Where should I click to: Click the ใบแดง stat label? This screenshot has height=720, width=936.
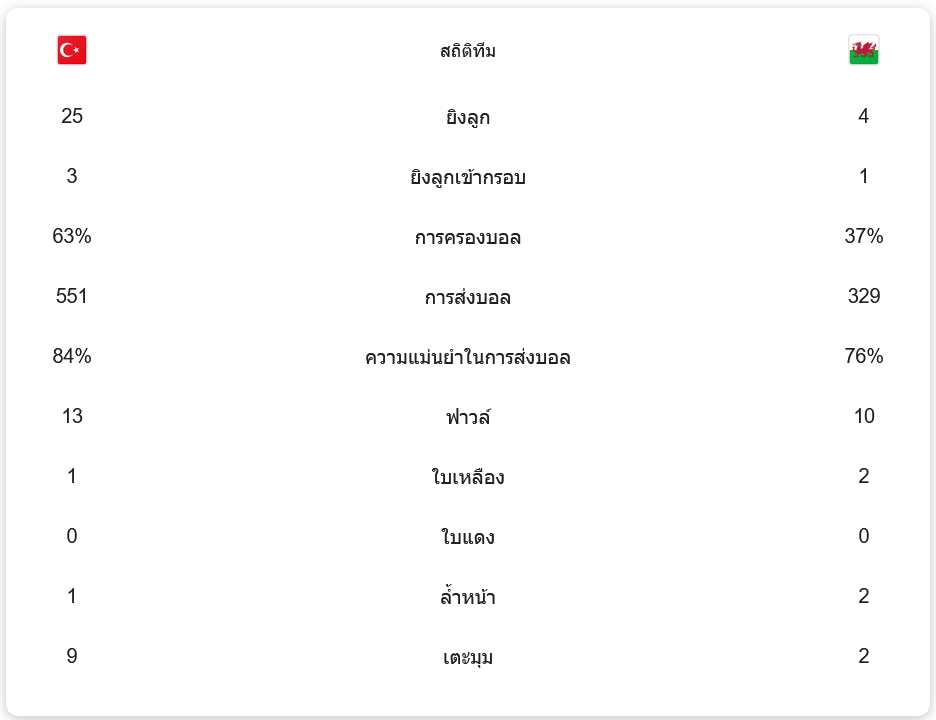(x=468, y=537)
